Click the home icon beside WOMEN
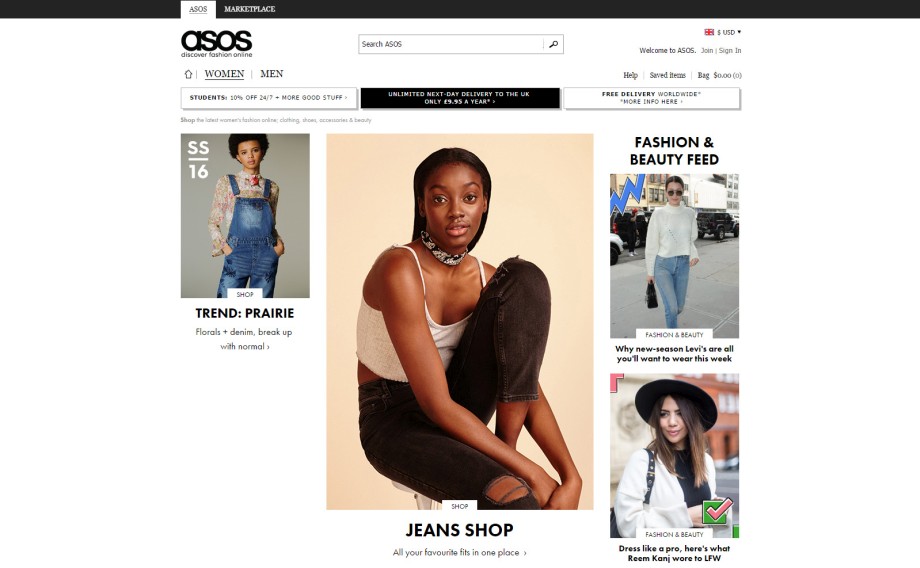 188,74
